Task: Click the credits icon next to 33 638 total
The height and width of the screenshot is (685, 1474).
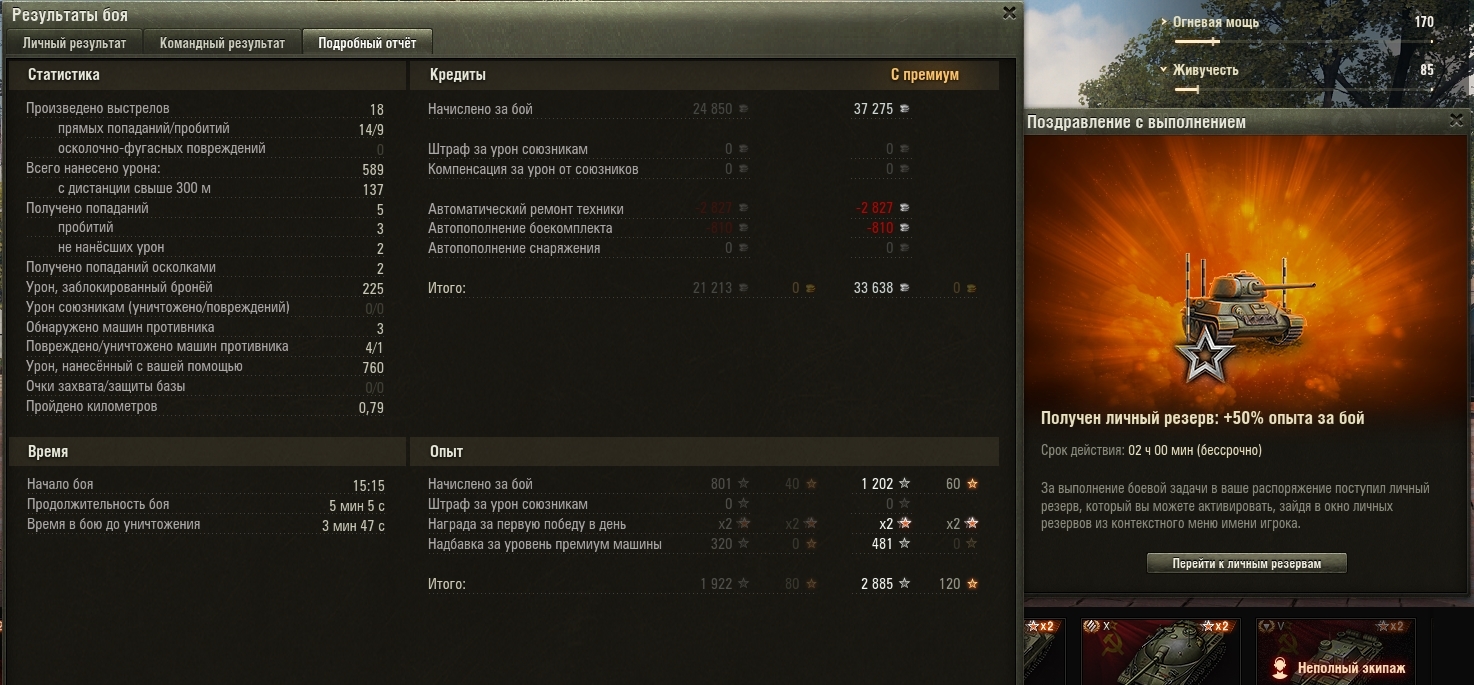Action: [904, 288]
